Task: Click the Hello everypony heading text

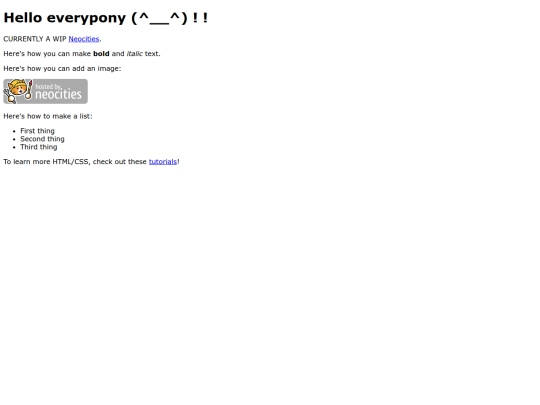Action: [x=65, y=18]
